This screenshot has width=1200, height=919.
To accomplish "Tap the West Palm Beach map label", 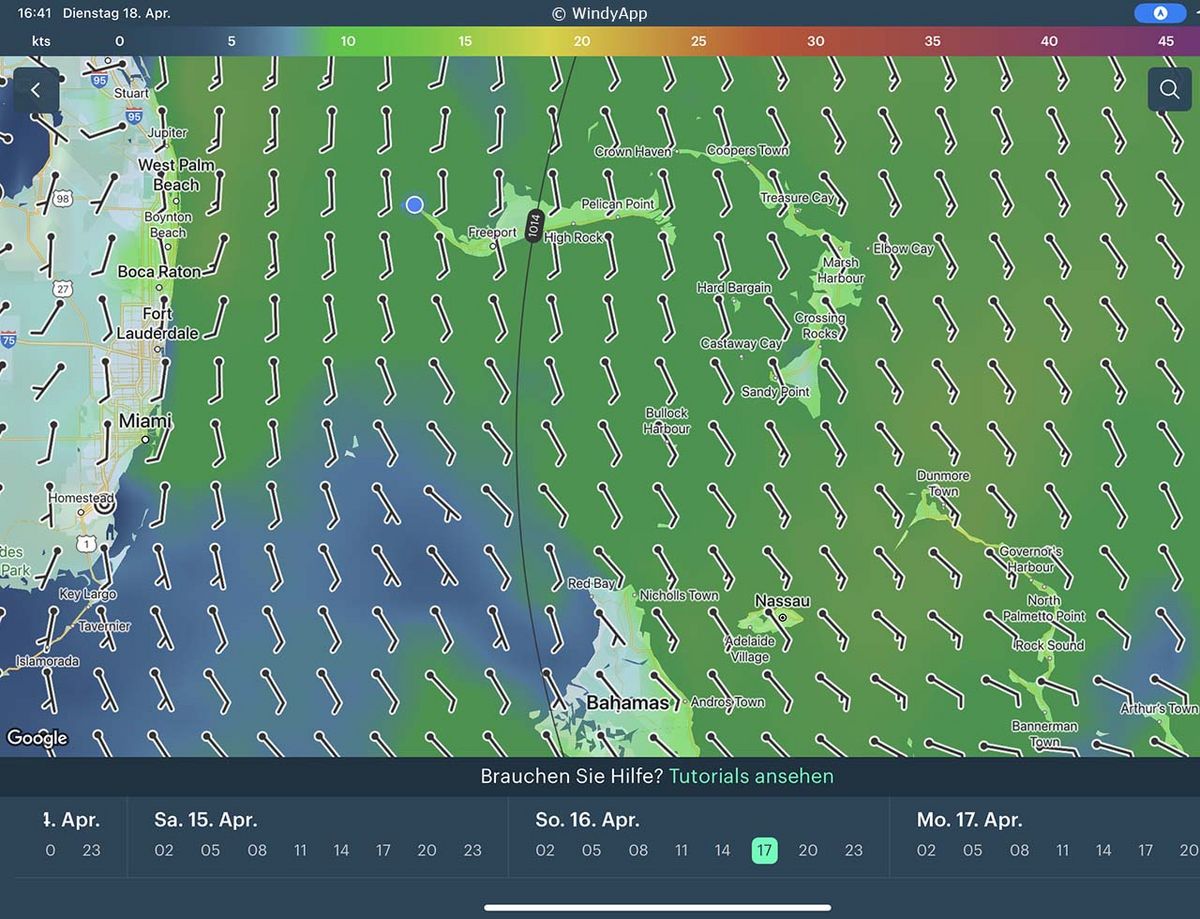I will tap(176, 175).
